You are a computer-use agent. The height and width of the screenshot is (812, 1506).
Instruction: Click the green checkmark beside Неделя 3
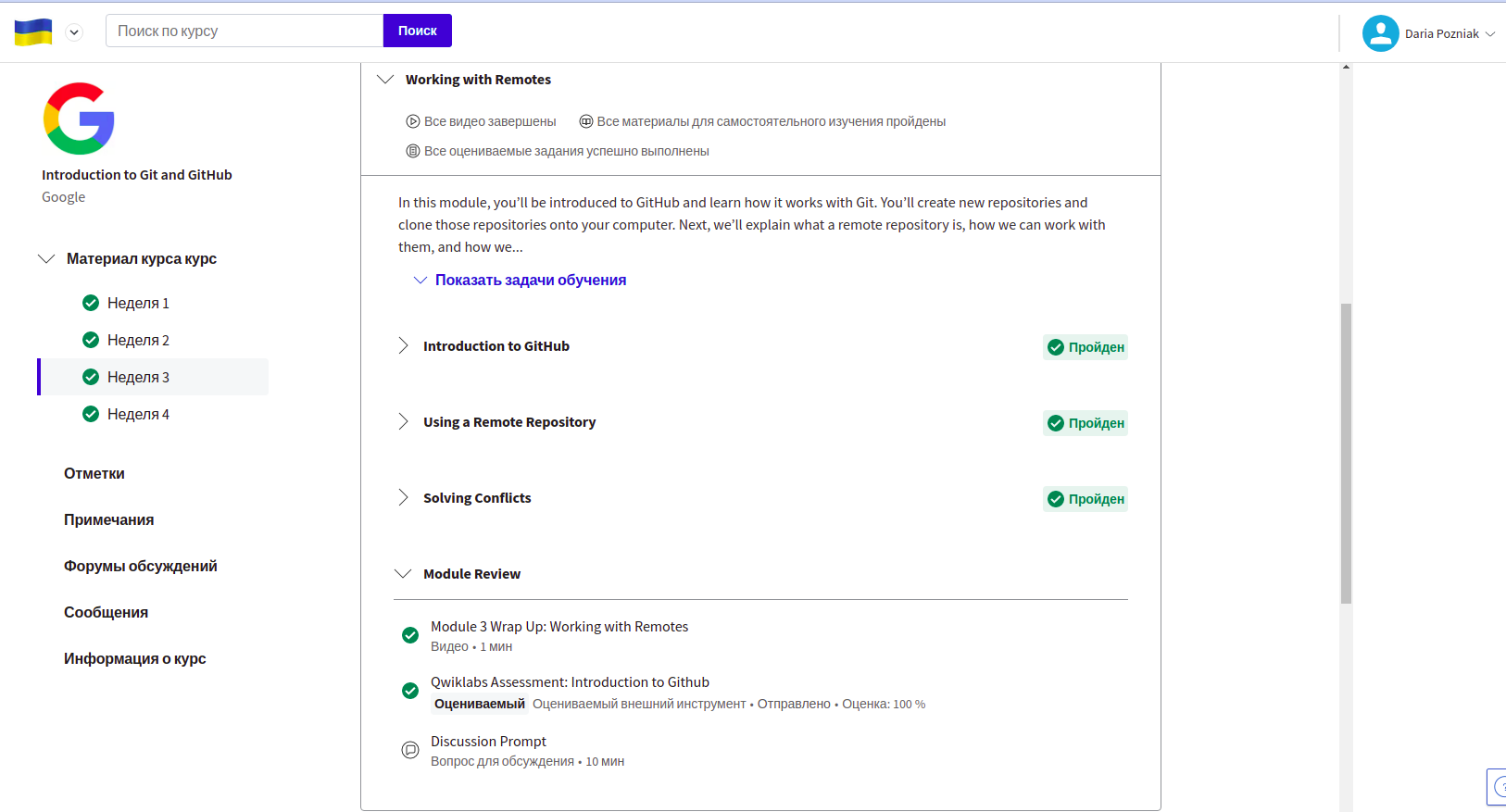[91, 377]
